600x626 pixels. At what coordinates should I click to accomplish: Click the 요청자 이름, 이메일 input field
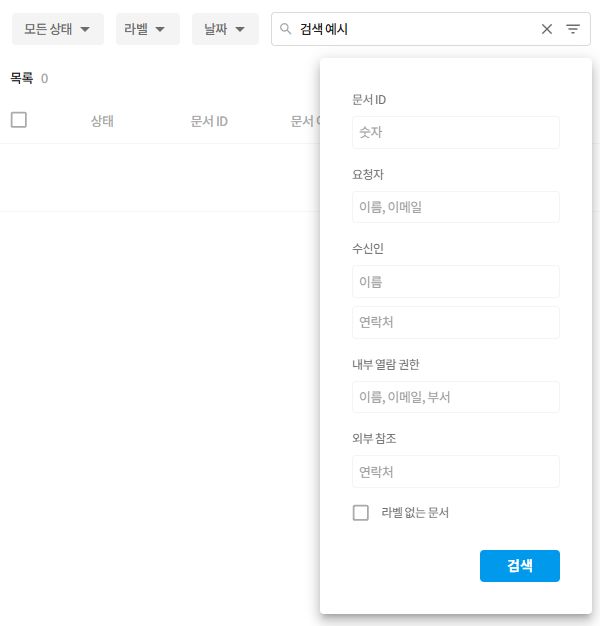(455, 207)
